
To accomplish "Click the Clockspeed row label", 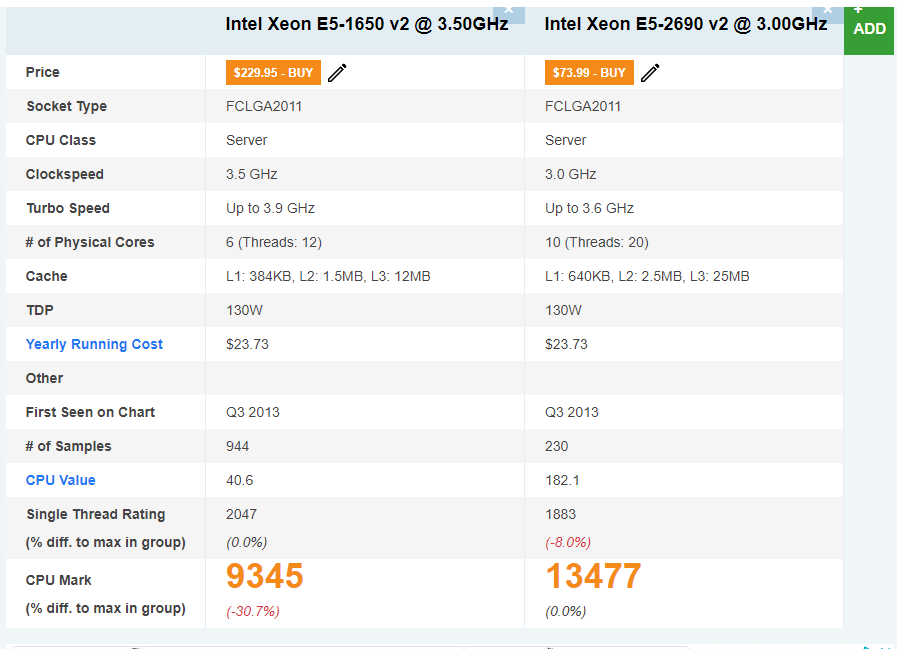I will coord(65,174).
